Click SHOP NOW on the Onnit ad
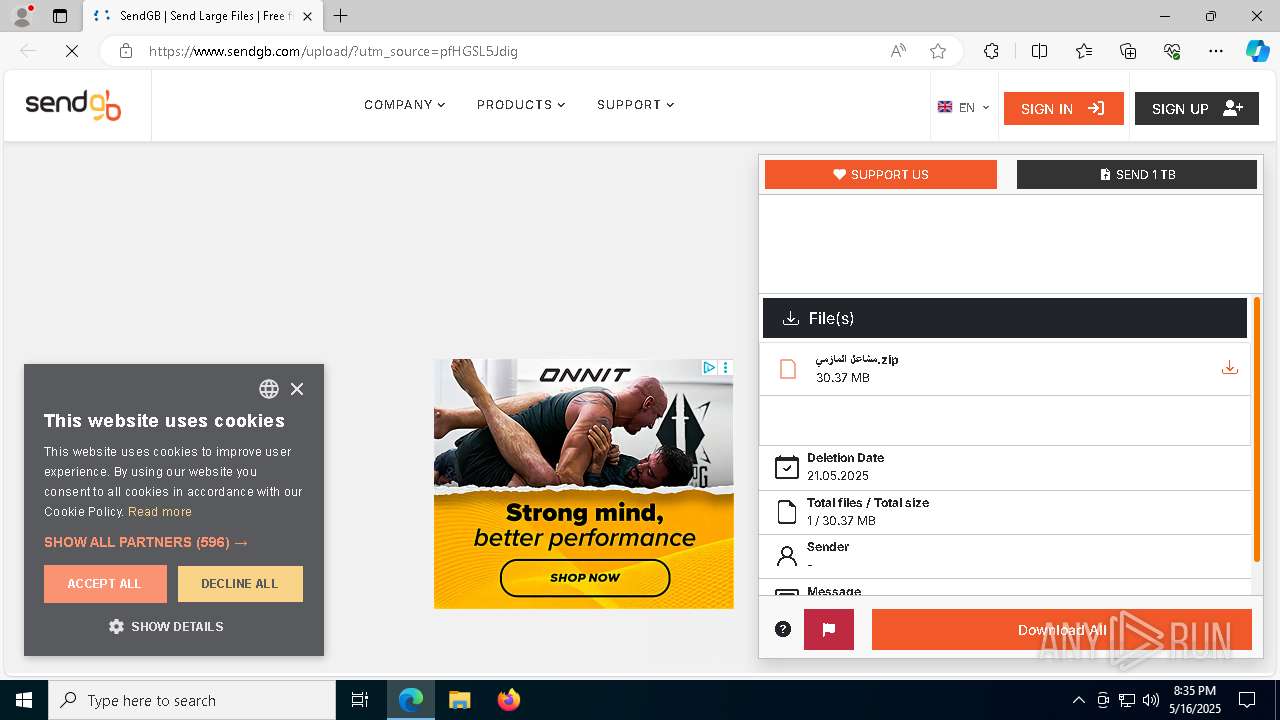Screen dimensions: 1280x720 pos(585,578)
